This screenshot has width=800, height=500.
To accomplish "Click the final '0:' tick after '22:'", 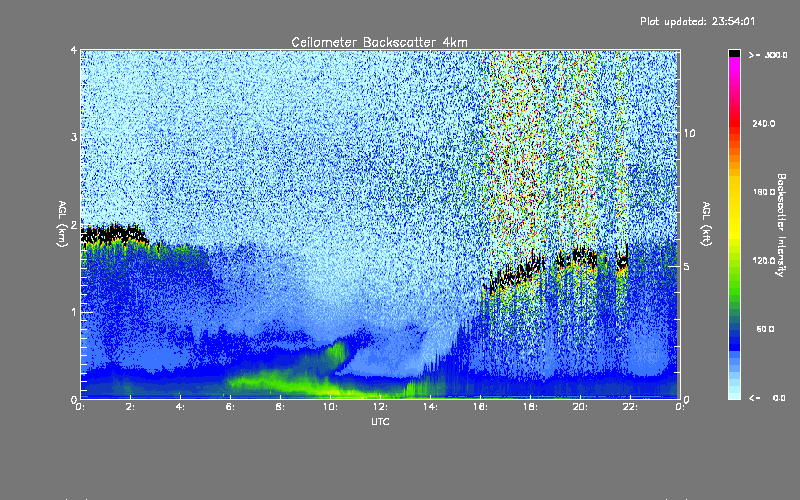I will coord(680,407).
